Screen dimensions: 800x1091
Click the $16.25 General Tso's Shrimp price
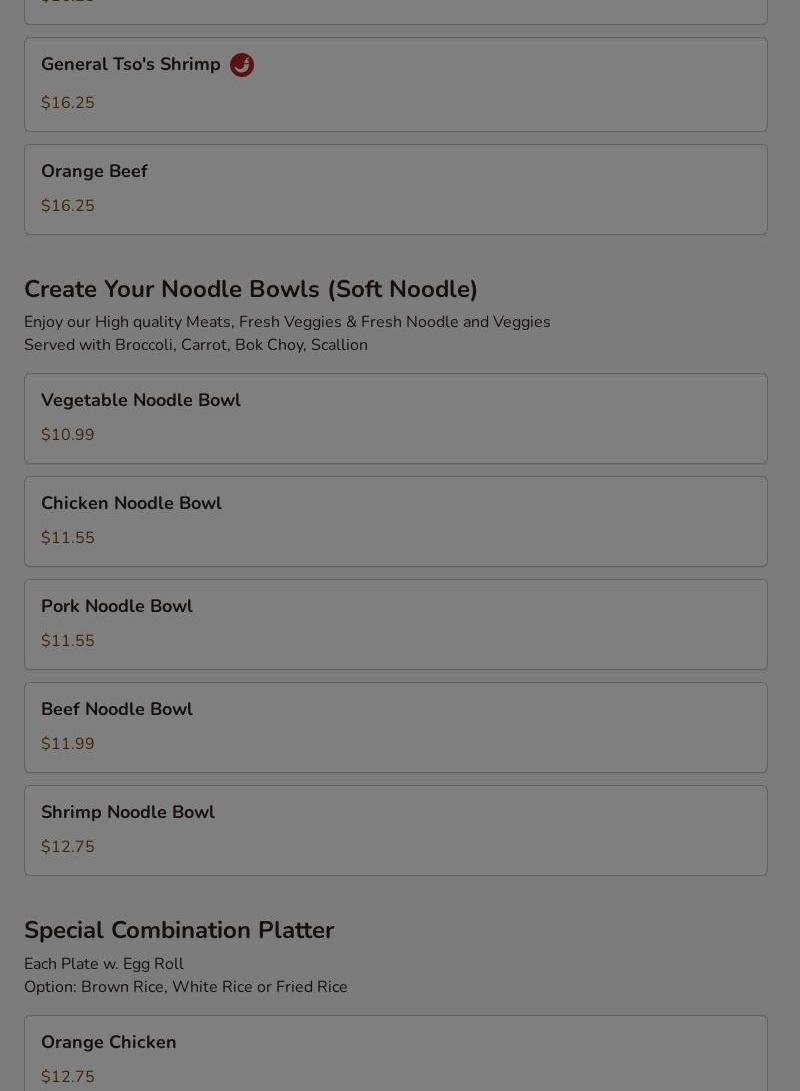pos(67,102)
